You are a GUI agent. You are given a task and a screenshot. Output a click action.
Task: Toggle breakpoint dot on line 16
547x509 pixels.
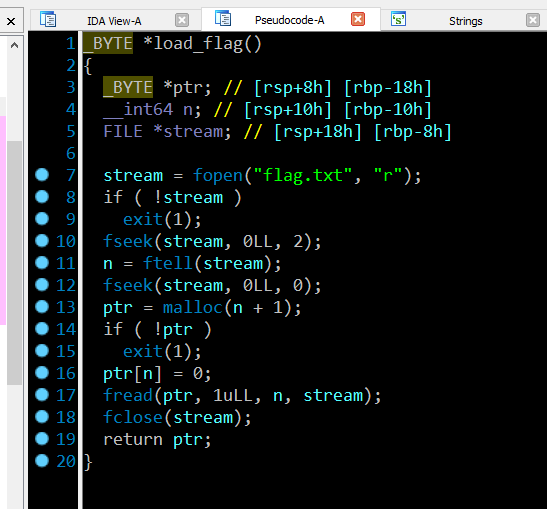pos(42,373)
